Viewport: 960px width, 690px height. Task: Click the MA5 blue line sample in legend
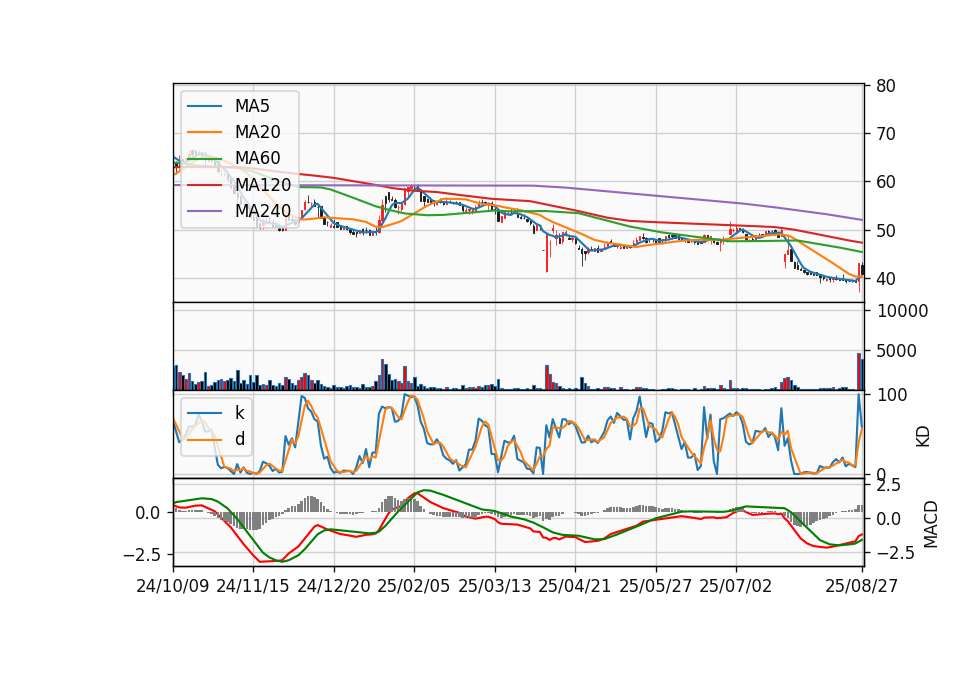204,106
